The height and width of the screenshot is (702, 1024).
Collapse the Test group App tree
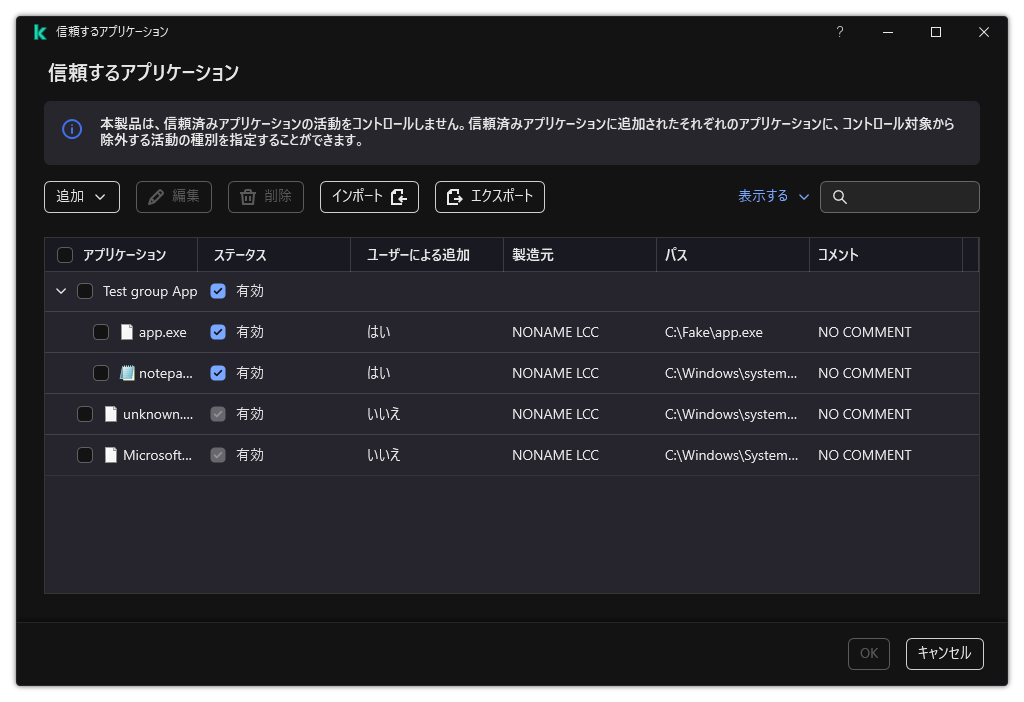click(x=61, y=291)
